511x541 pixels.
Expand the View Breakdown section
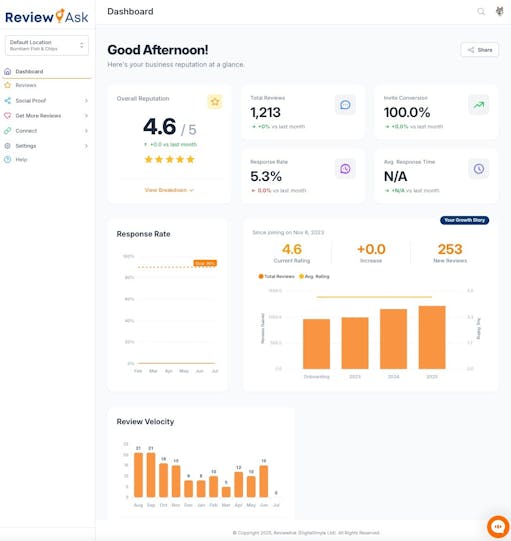[x=169, y=190]
